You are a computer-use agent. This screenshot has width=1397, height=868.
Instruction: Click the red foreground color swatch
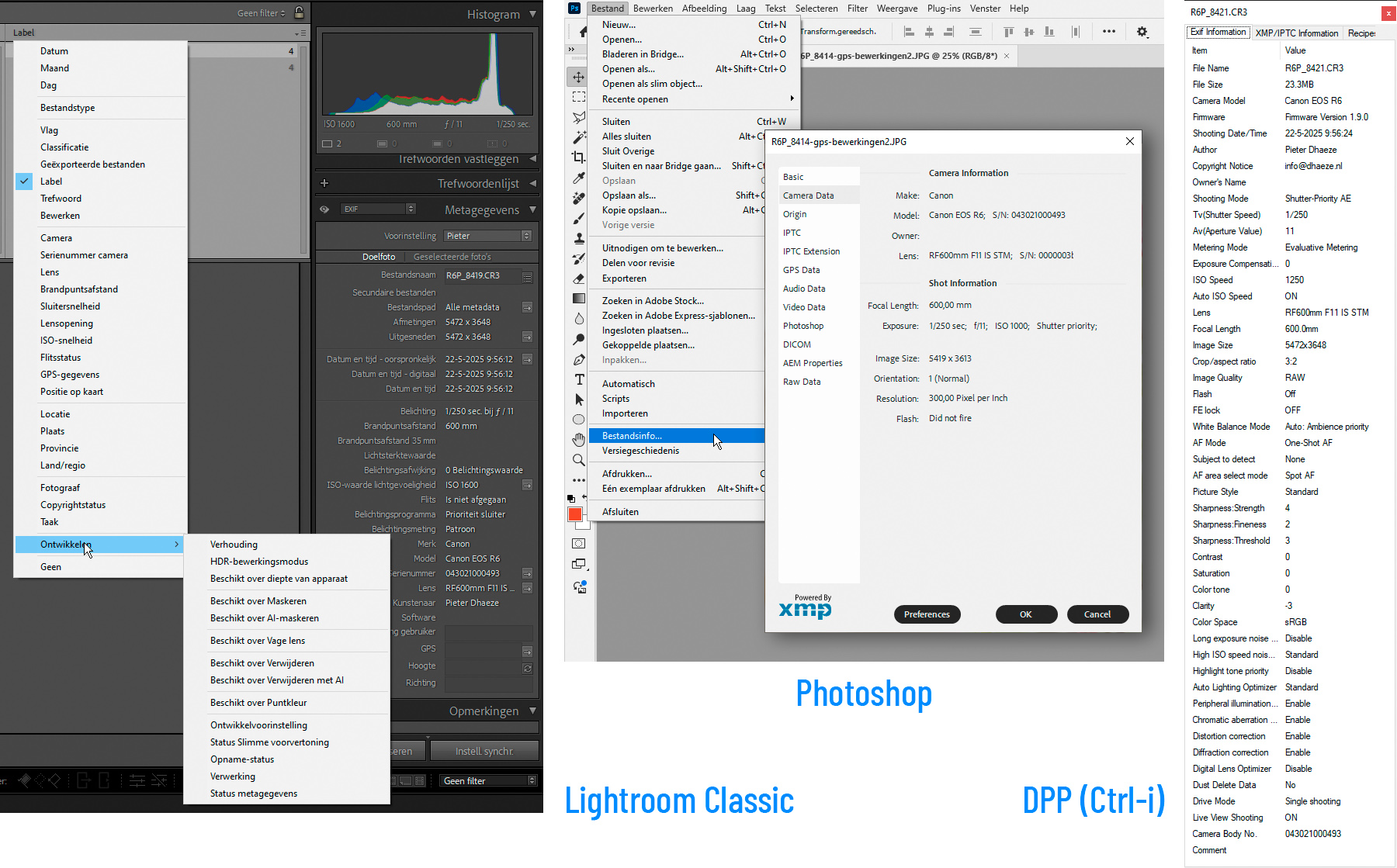click(x=574, y=514)
